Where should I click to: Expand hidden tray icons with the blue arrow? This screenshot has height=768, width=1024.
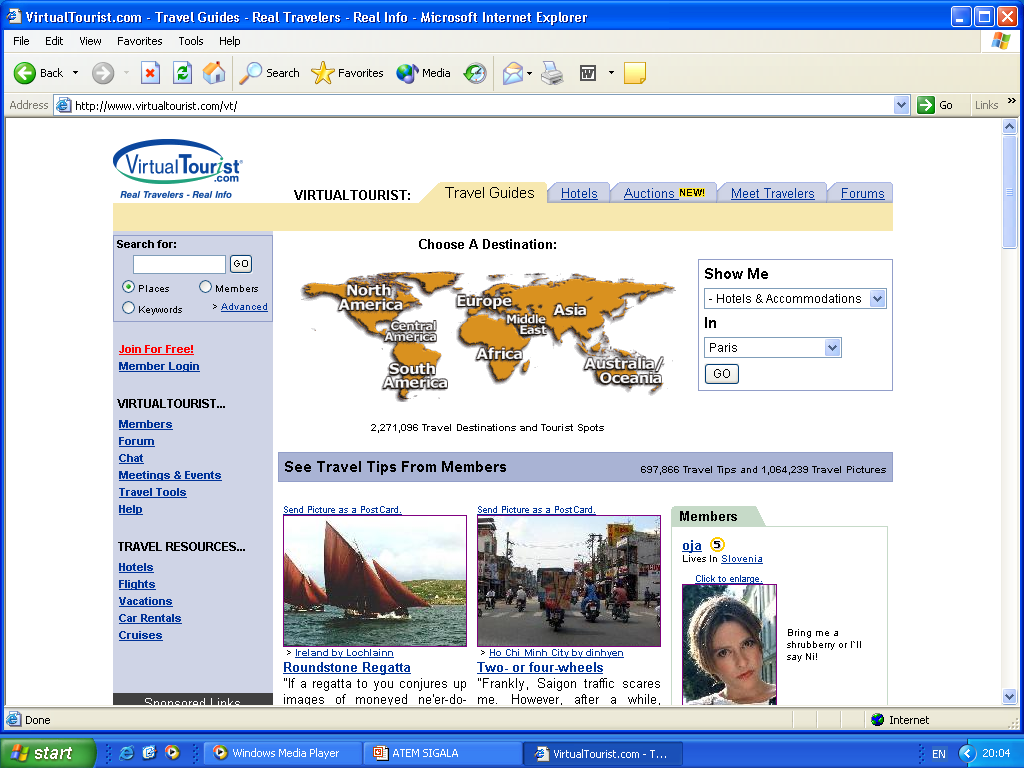tap(967, 754)
